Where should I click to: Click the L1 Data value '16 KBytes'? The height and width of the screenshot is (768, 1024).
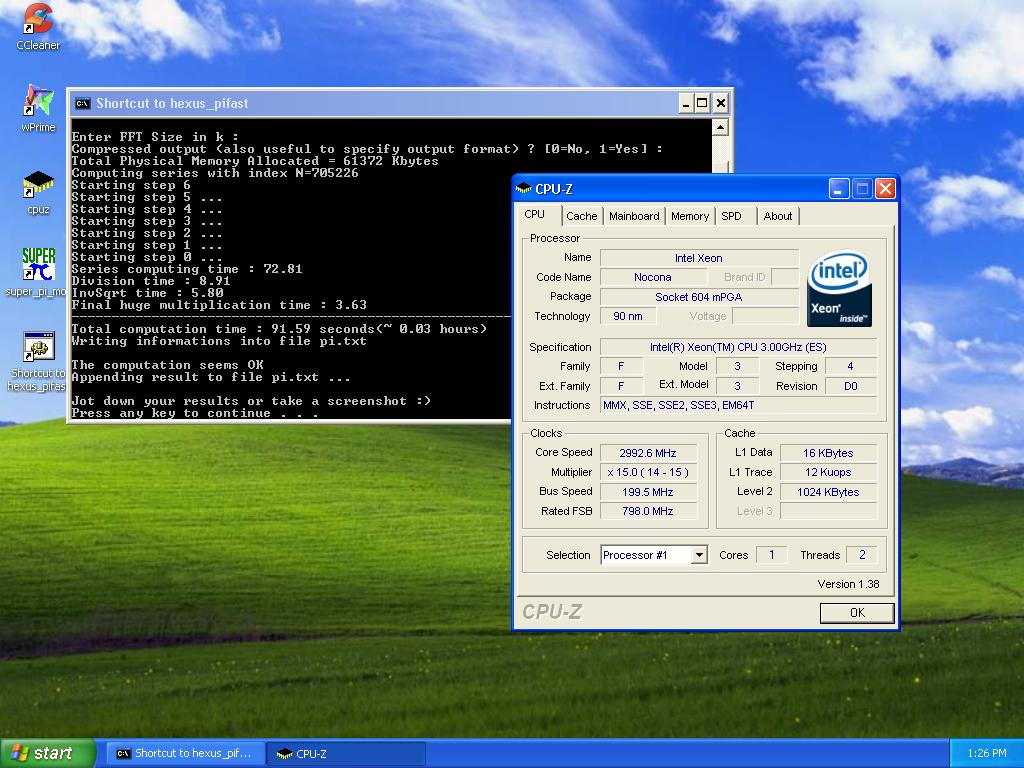pyautogui.click(x=828, y=453)
